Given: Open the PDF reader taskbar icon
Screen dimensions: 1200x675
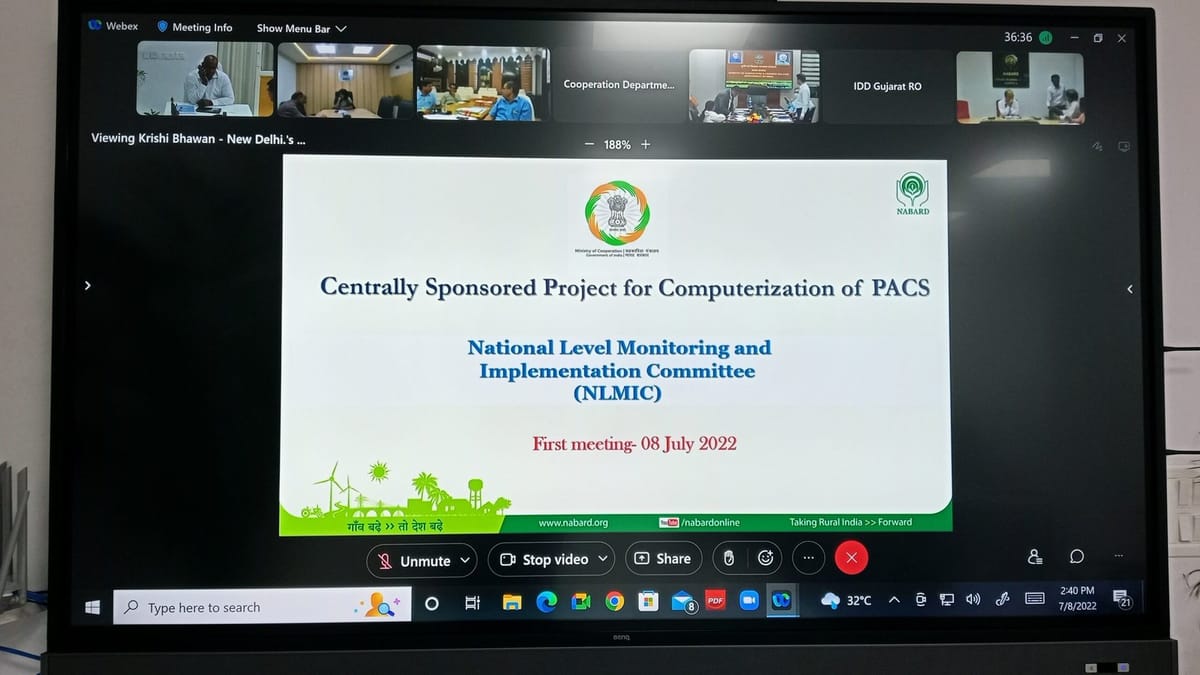Looking at the screenshot, I should pos(716,600).
